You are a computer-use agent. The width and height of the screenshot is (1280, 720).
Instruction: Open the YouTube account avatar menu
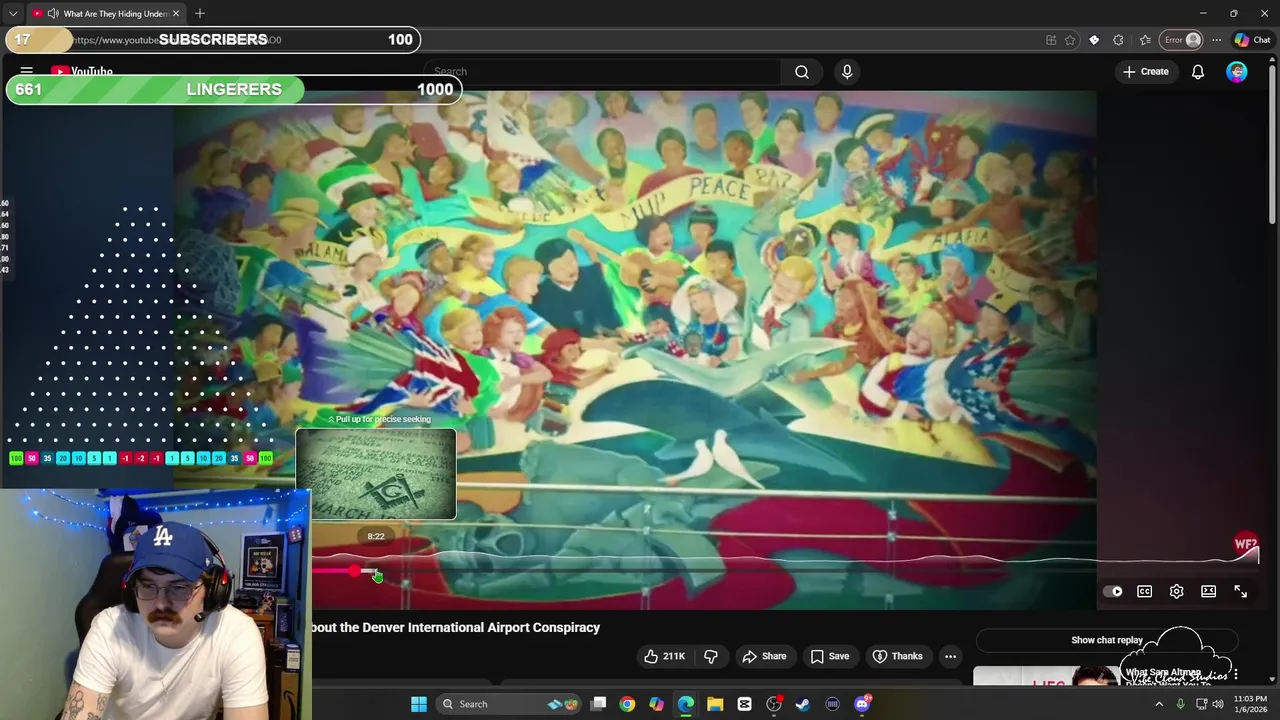(x=1237, y=72)
